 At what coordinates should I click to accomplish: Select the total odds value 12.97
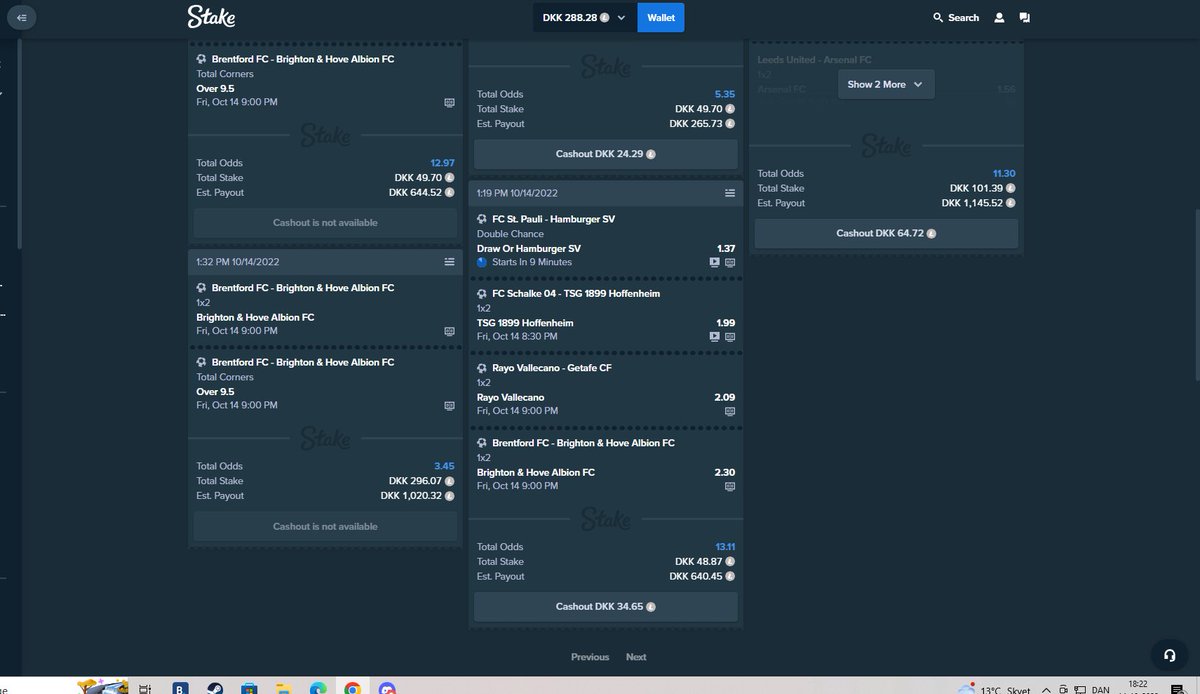coord(442,163)
